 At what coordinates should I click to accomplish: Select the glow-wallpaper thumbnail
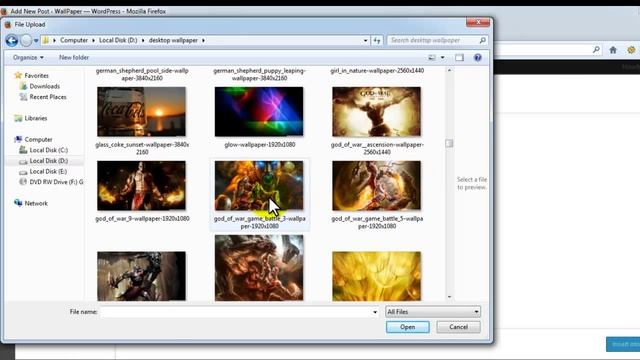click(x=259, y=111)
